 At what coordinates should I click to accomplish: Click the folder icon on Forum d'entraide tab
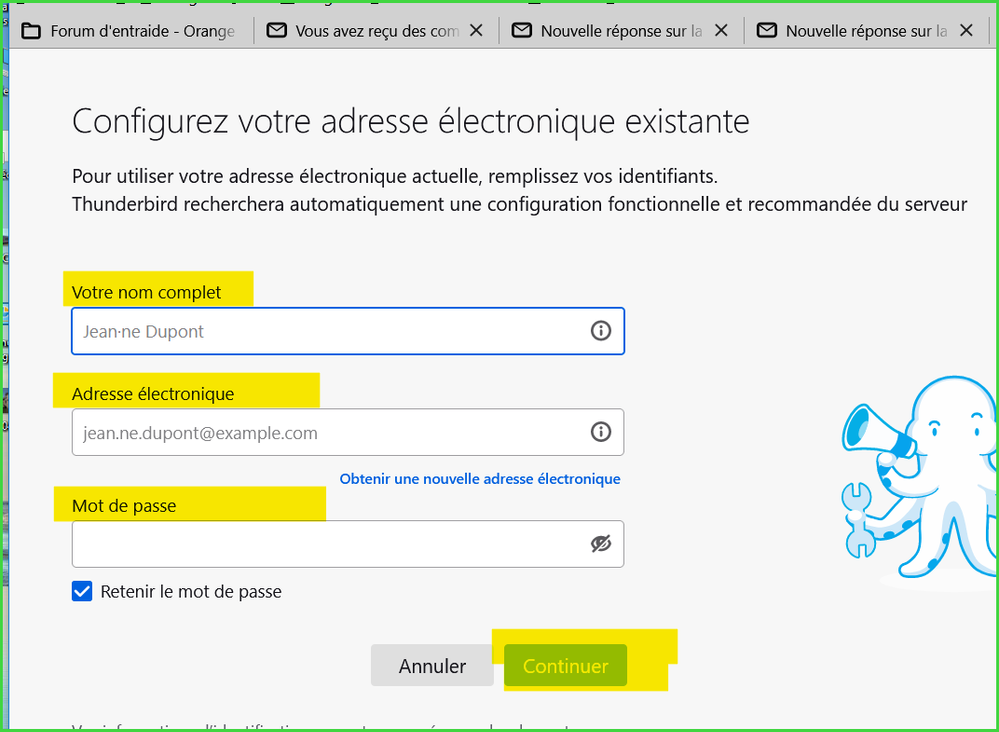[32, 31]
